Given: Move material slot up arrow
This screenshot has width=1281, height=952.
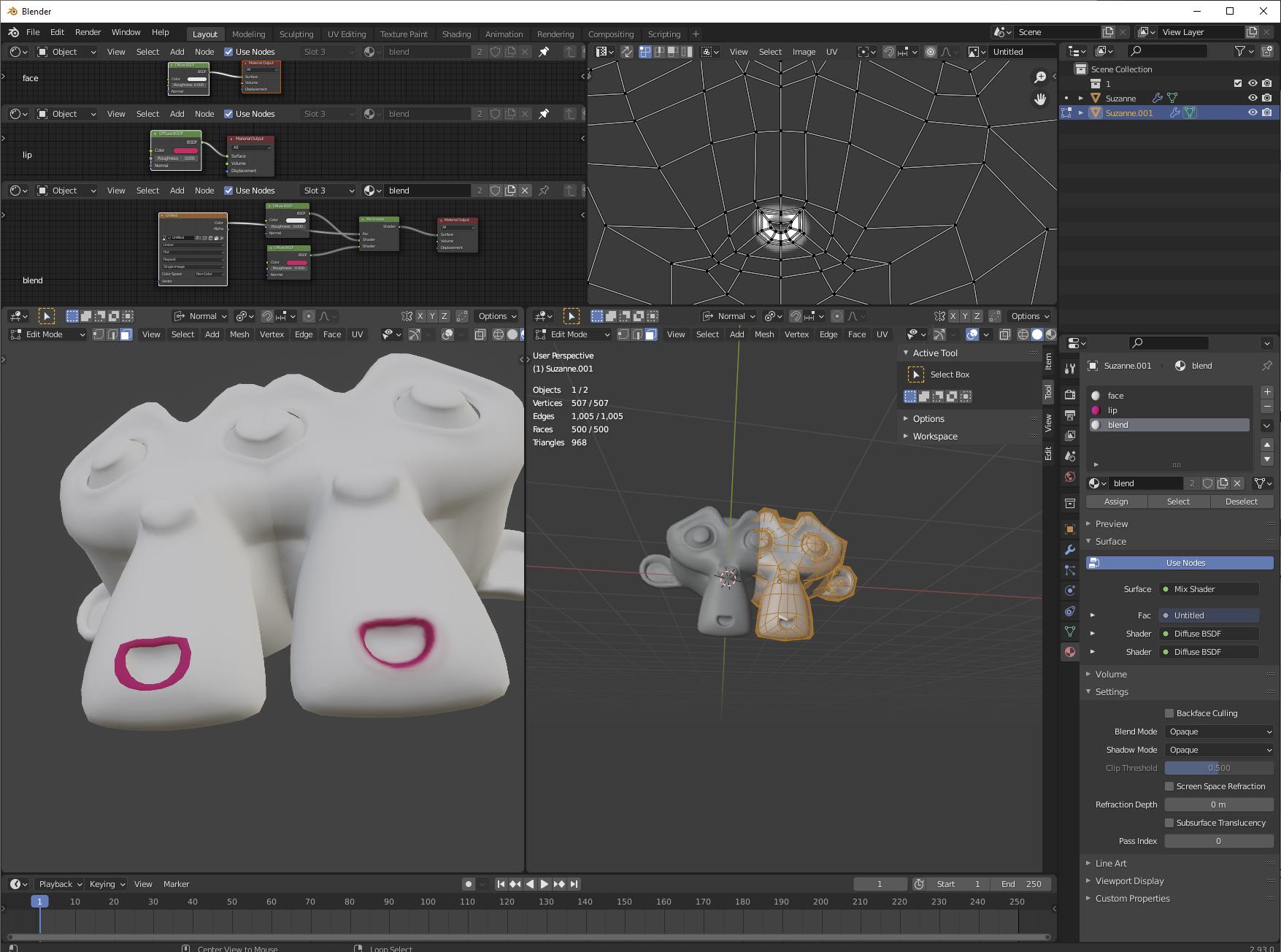Looking at the screenshot, I should click(x=1267, y=445).
